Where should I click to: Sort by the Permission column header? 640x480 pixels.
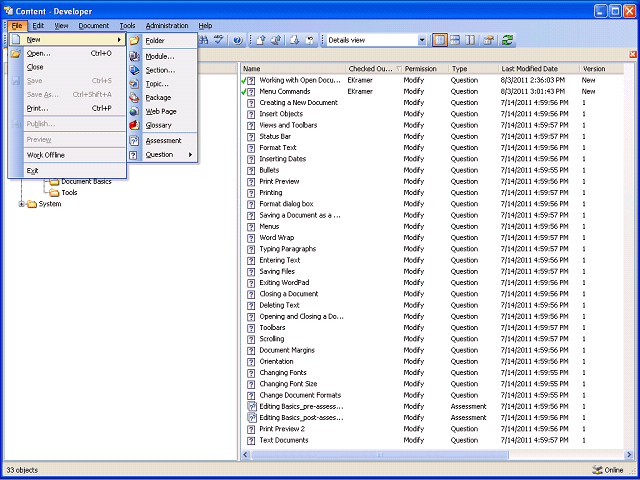click(x=425, y=69)
